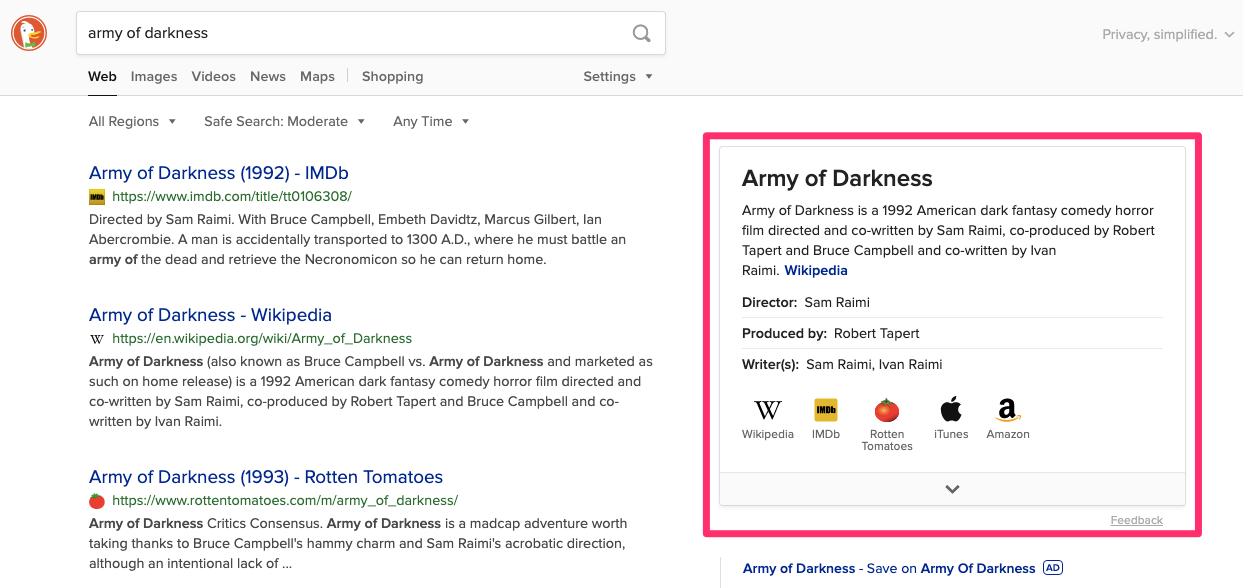Switch to the Maps tab
1243x588 pixels.
click(x=317, y=77)
